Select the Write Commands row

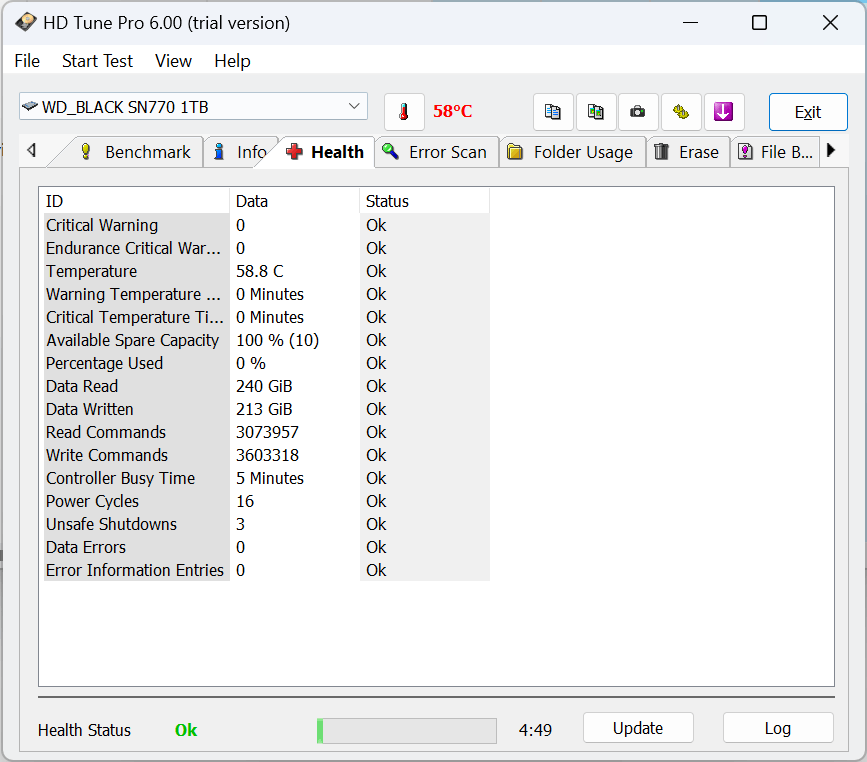267,455
